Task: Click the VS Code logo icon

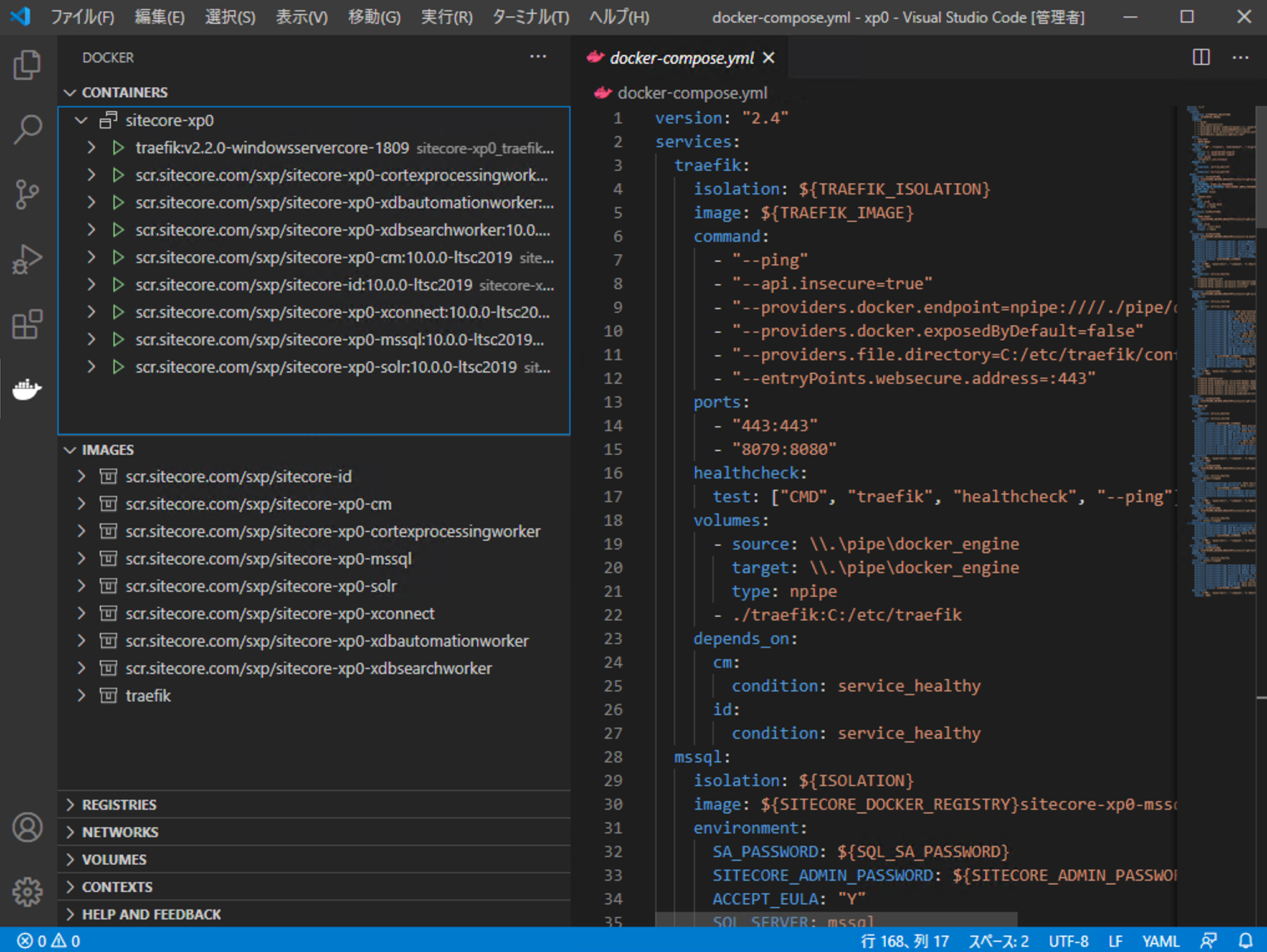Action: (20, 16)
